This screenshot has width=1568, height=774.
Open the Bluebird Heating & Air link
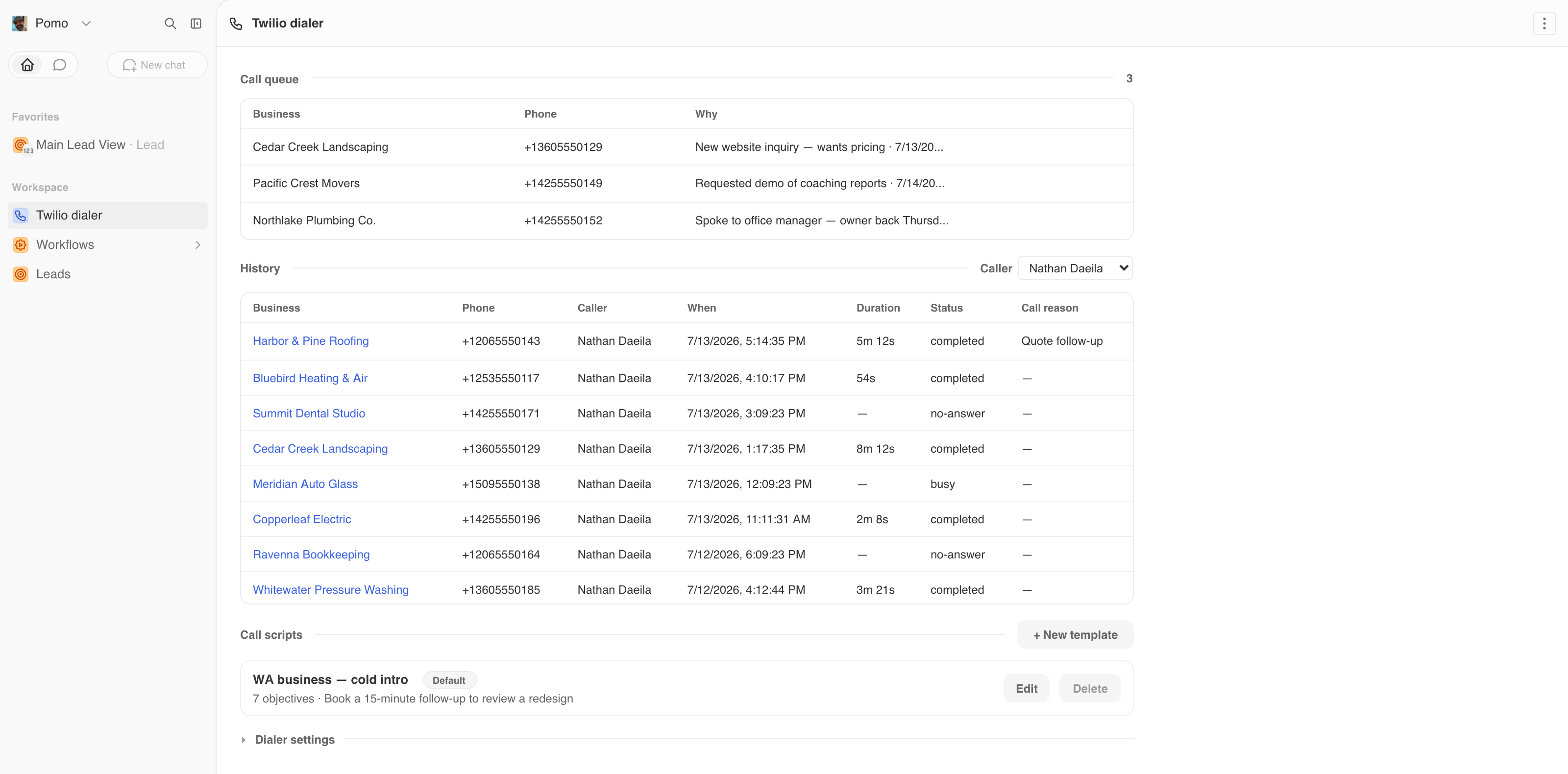(310, 378)
